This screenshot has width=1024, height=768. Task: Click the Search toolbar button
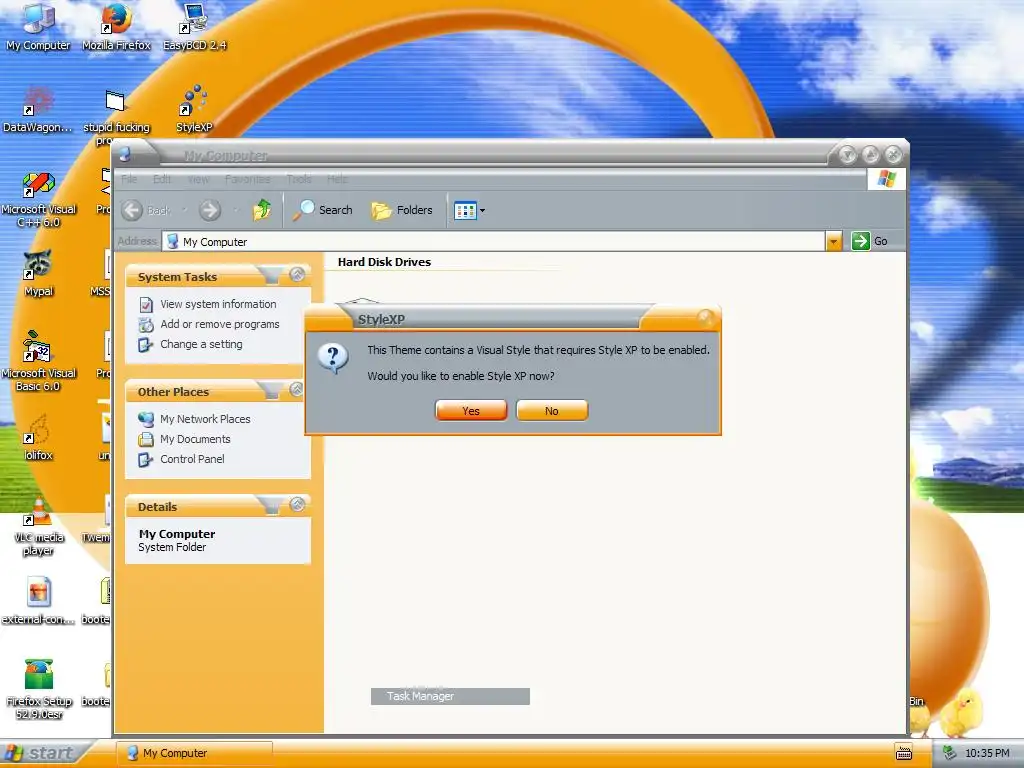[x=323, y=210]
